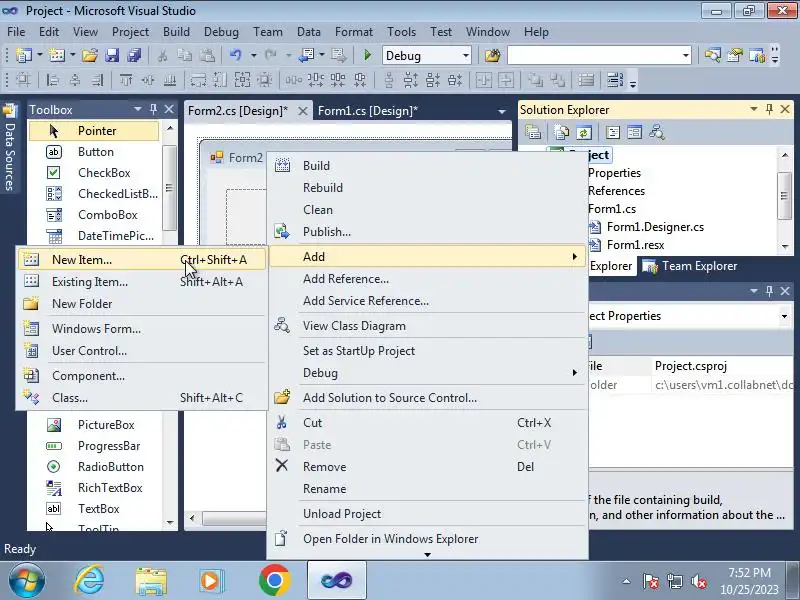Screen dimensions: 800x600
Task: Select the Pointer tool in Toolbox
Action: [x=94, y=131]
